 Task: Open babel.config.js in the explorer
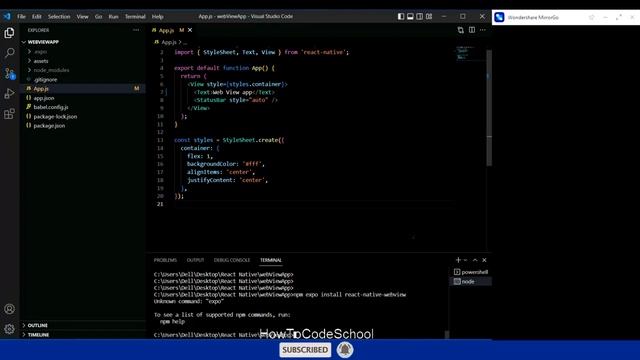point(51,107)
